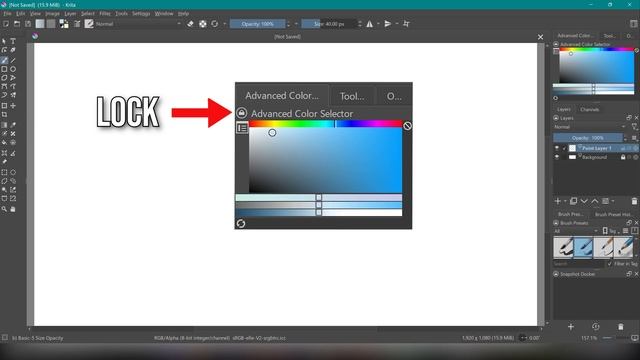Select the Move tool
The height and width of the screenshot is (360, 640).
click(13, 106)
